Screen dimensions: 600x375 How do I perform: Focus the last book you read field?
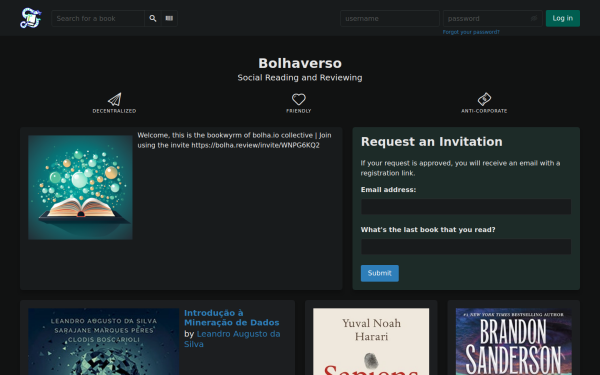466,247
